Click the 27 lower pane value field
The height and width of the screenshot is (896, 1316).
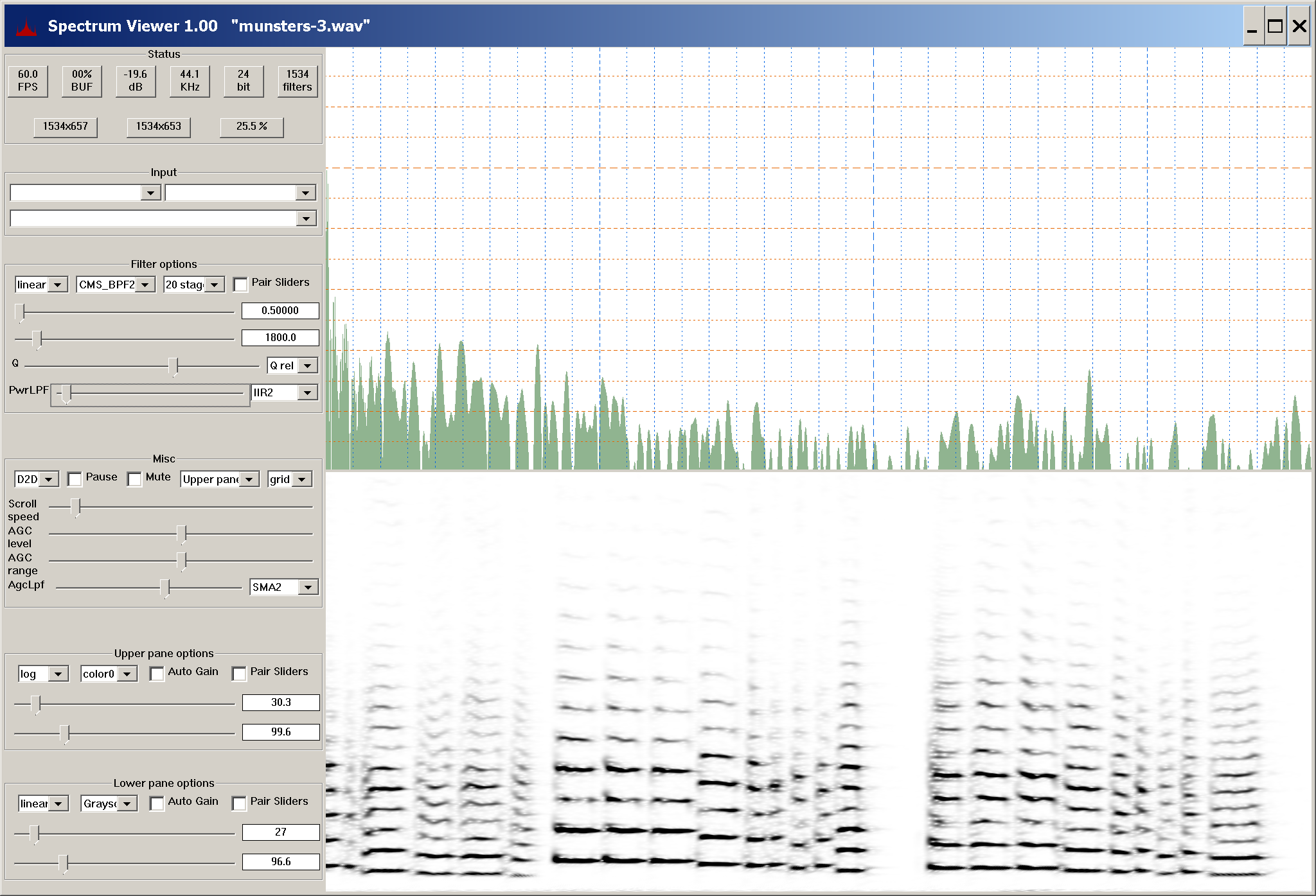tap(281, 832)
